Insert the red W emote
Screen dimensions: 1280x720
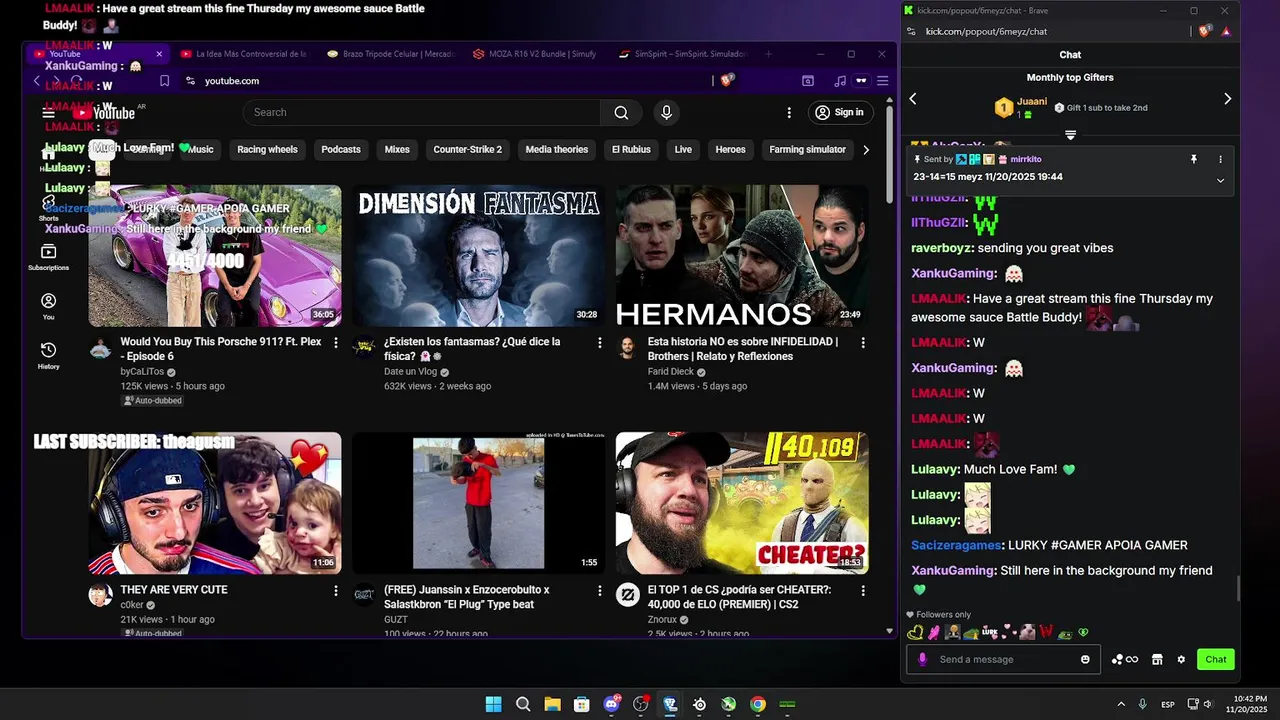(x=1046, y=632)
